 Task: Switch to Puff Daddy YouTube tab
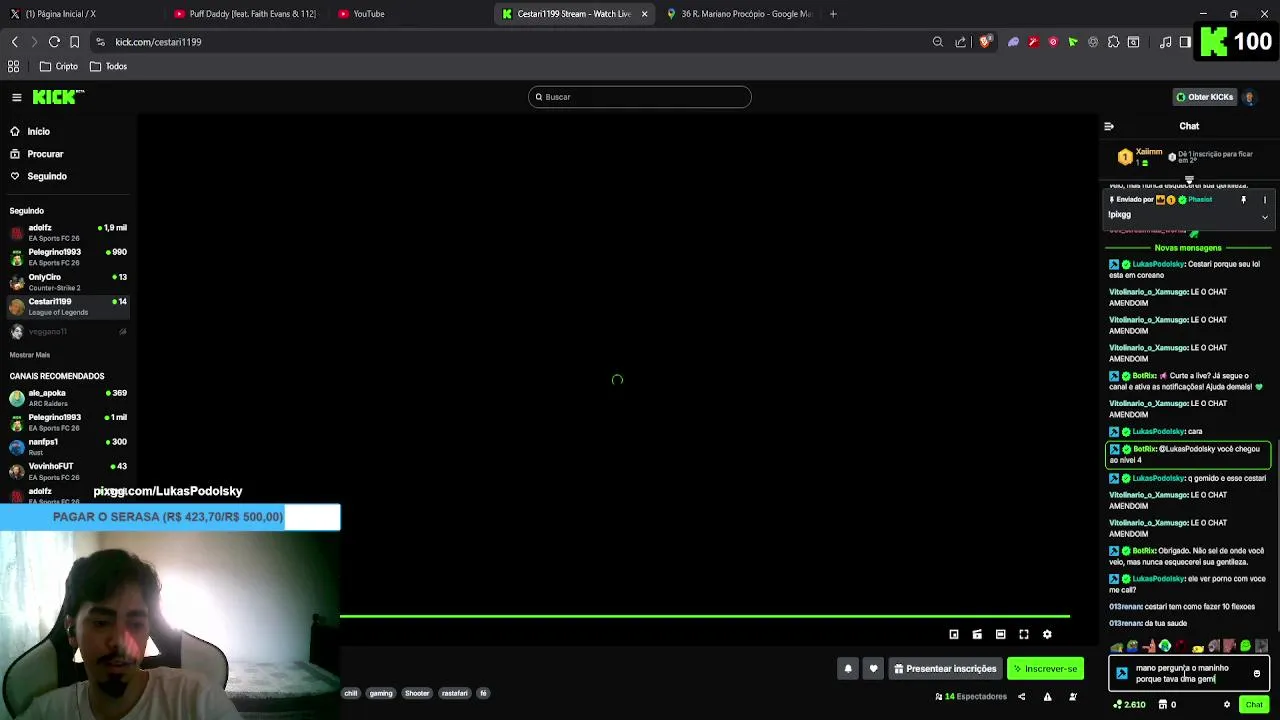245,14
